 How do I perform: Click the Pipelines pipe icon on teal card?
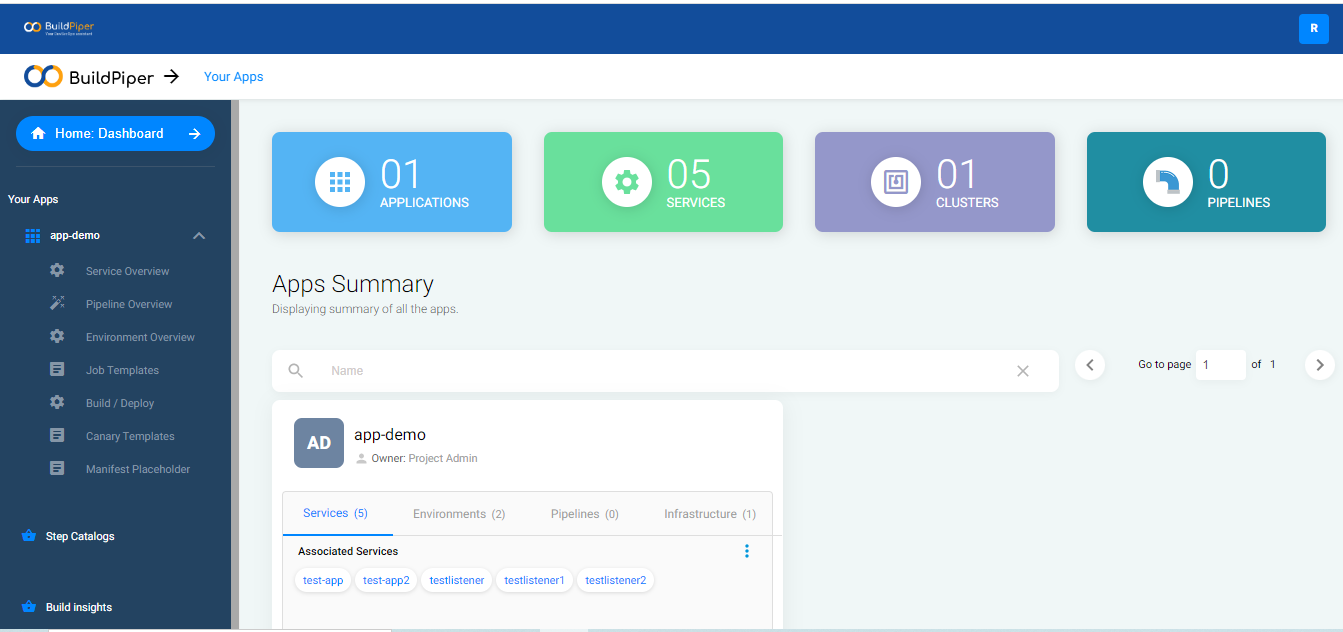tap(1168, 182)
